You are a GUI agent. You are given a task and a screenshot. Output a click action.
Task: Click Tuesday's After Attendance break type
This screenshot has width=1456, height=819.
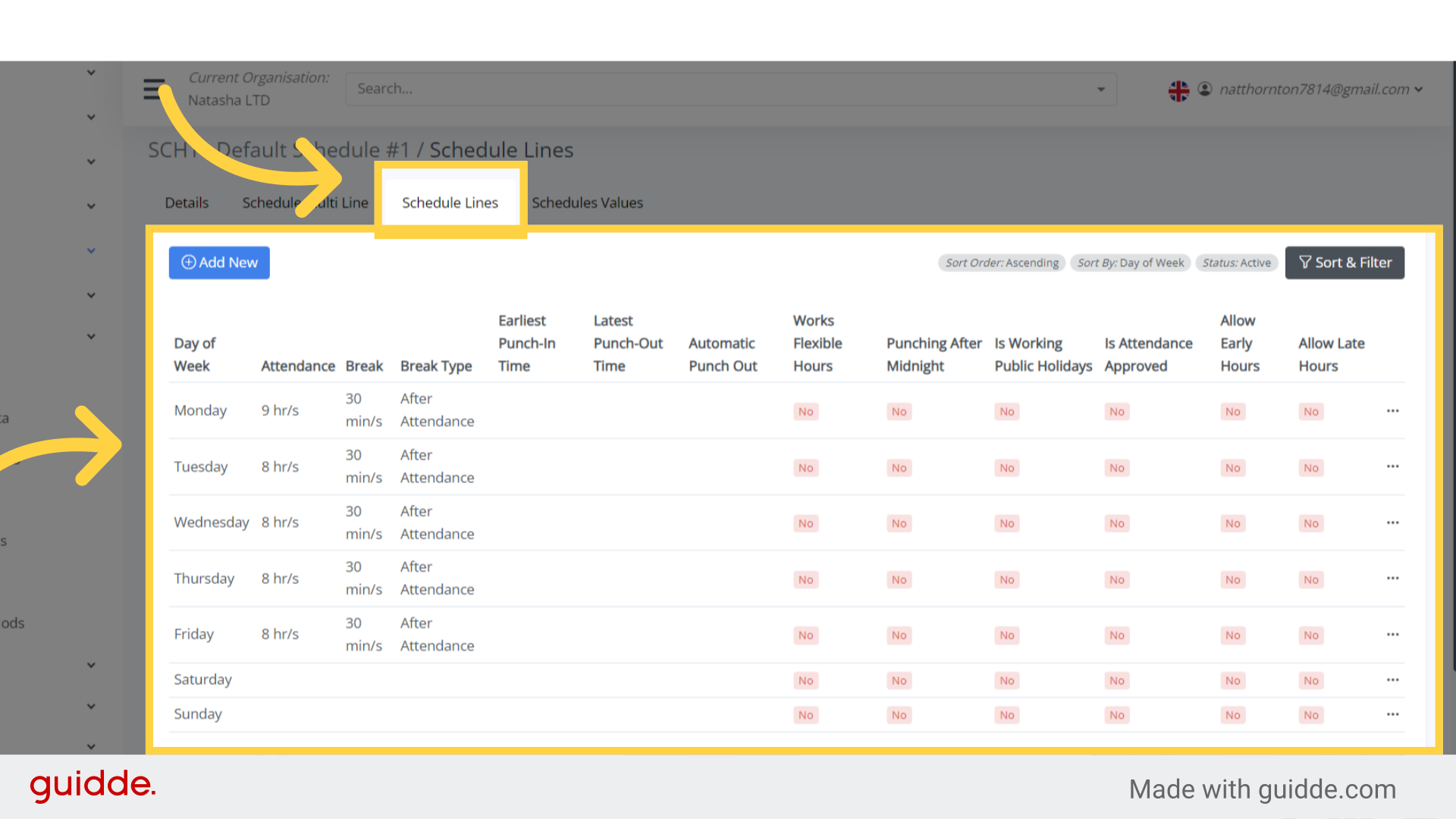coord(438,466)
